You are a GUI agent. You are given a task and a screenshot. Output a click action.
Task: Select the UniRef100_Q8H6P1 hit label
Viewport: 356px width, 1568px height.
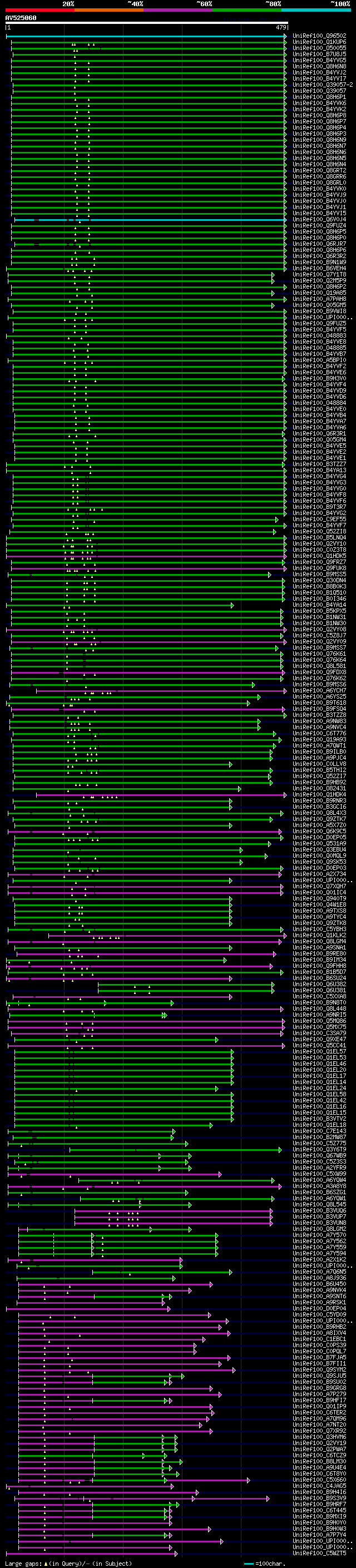pos(319,97)
